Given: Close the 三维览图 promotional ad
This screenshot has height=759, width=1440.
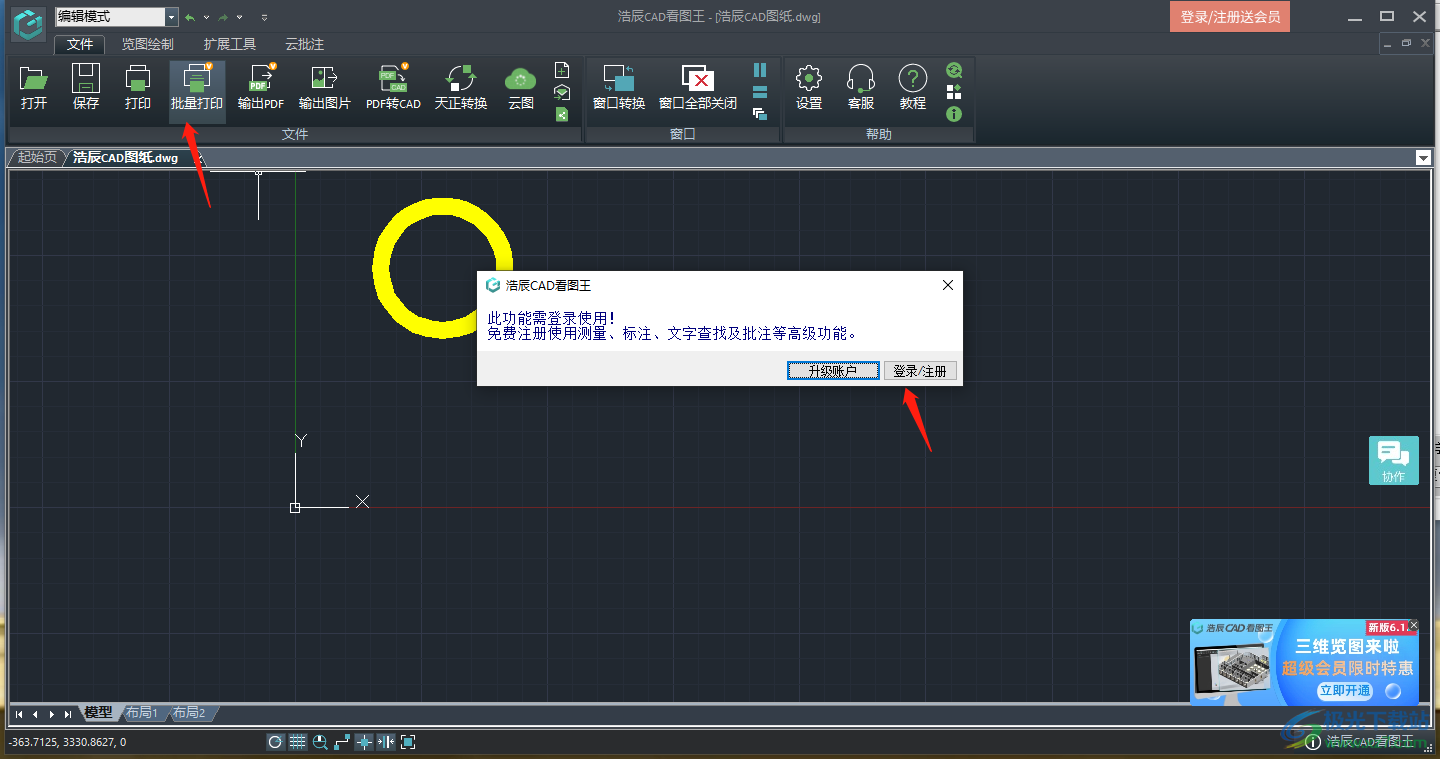Looking at the screenshot, I should (1413, 625).
